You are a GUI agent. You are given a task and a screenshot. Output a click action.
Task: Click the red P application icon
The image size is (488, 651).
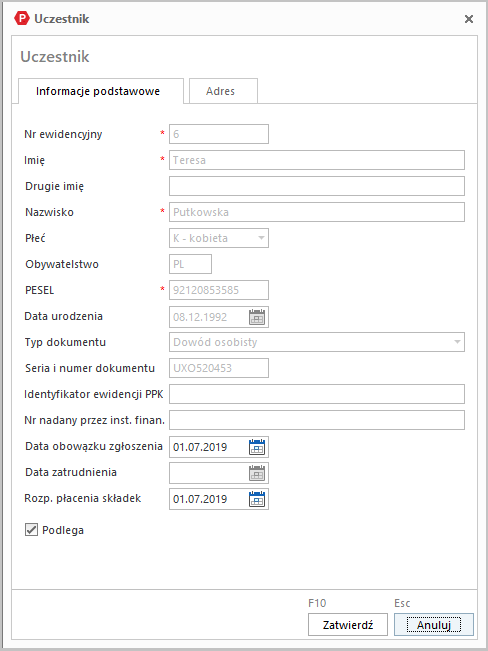pos(22,19)
